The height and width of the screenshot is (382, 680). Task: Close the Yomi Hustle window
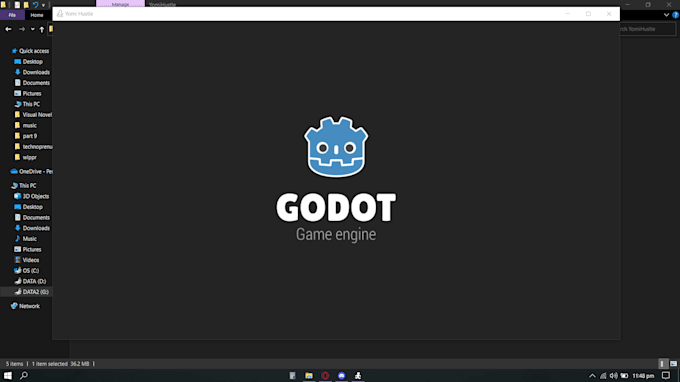[609, 14]
